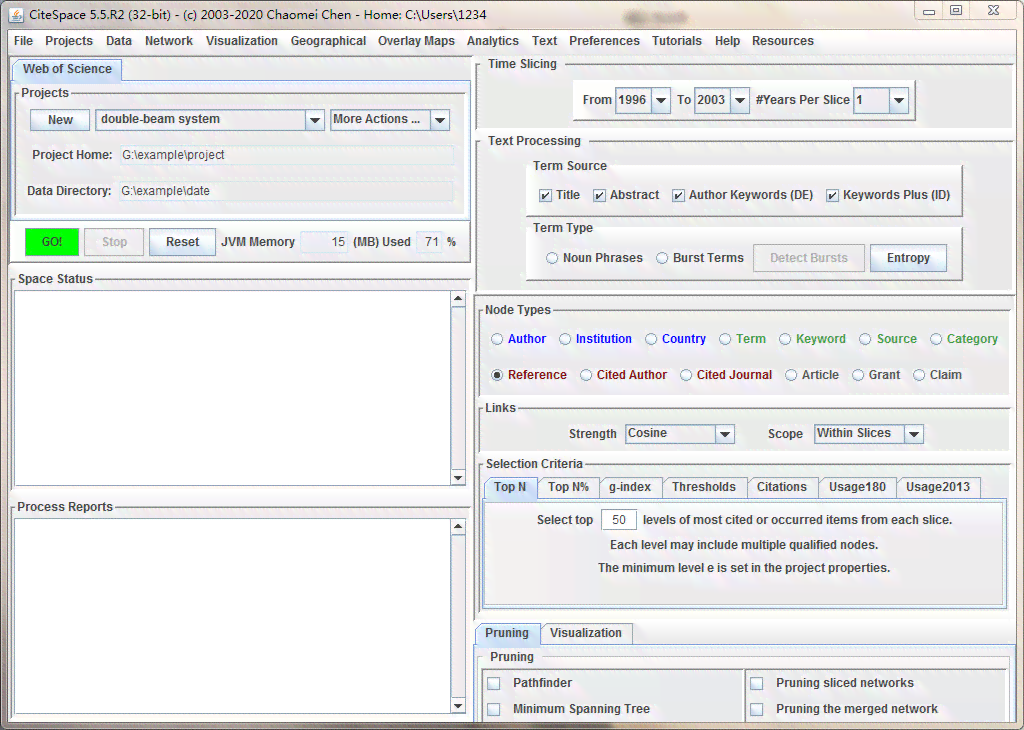1024x730 pixels.
Task: Open the Geographical menu
Action: coord(328,40)
